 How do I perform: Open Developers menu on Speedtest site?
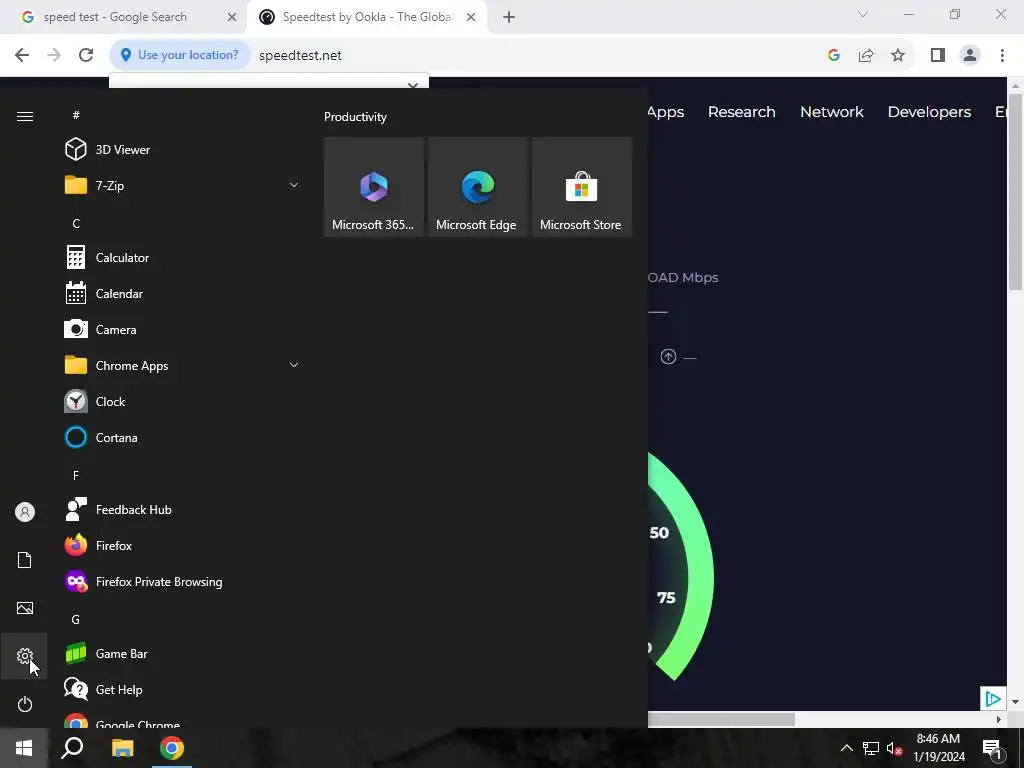[x=929, y=112]
